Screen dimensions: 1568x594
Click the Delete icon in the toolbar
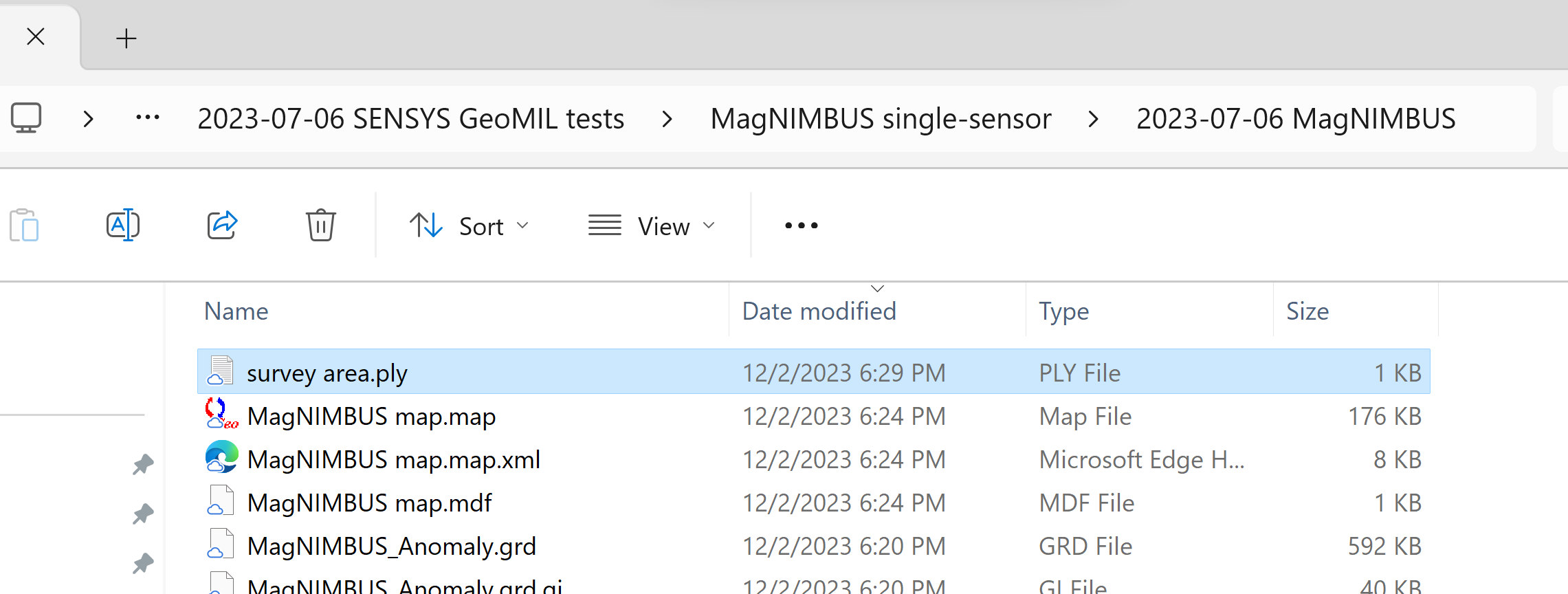pos(320,225)
